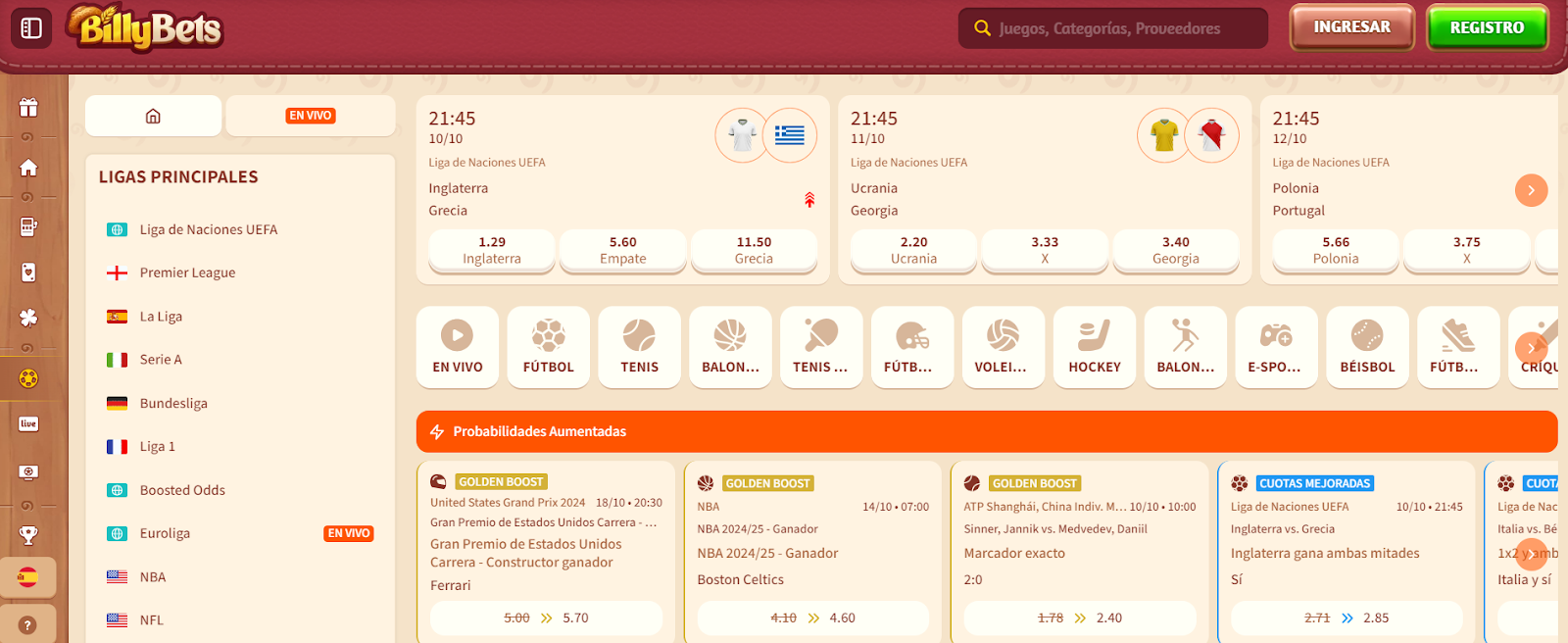Select the BÉISBOL sport category
The image size is (1568, 643).
1367,347
